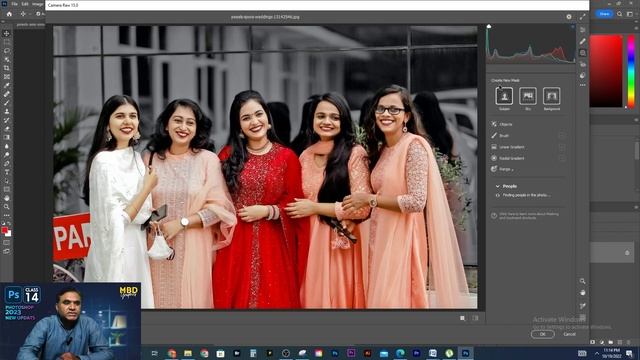Open Camera Raw preferences gear icon
640x360 pixels.
click(569, 17)
